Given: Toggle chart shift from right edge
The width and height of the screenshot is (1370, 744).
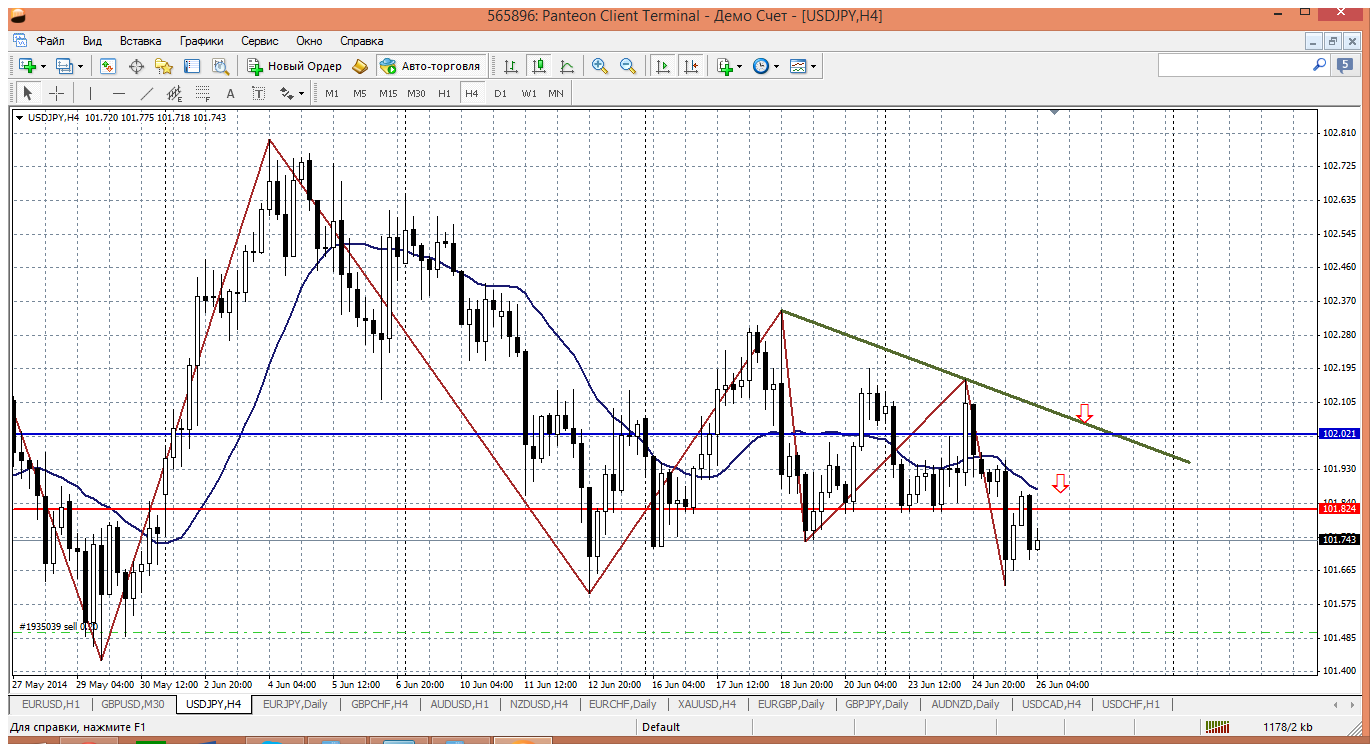Looking at the screenshot, I should 690,66.
